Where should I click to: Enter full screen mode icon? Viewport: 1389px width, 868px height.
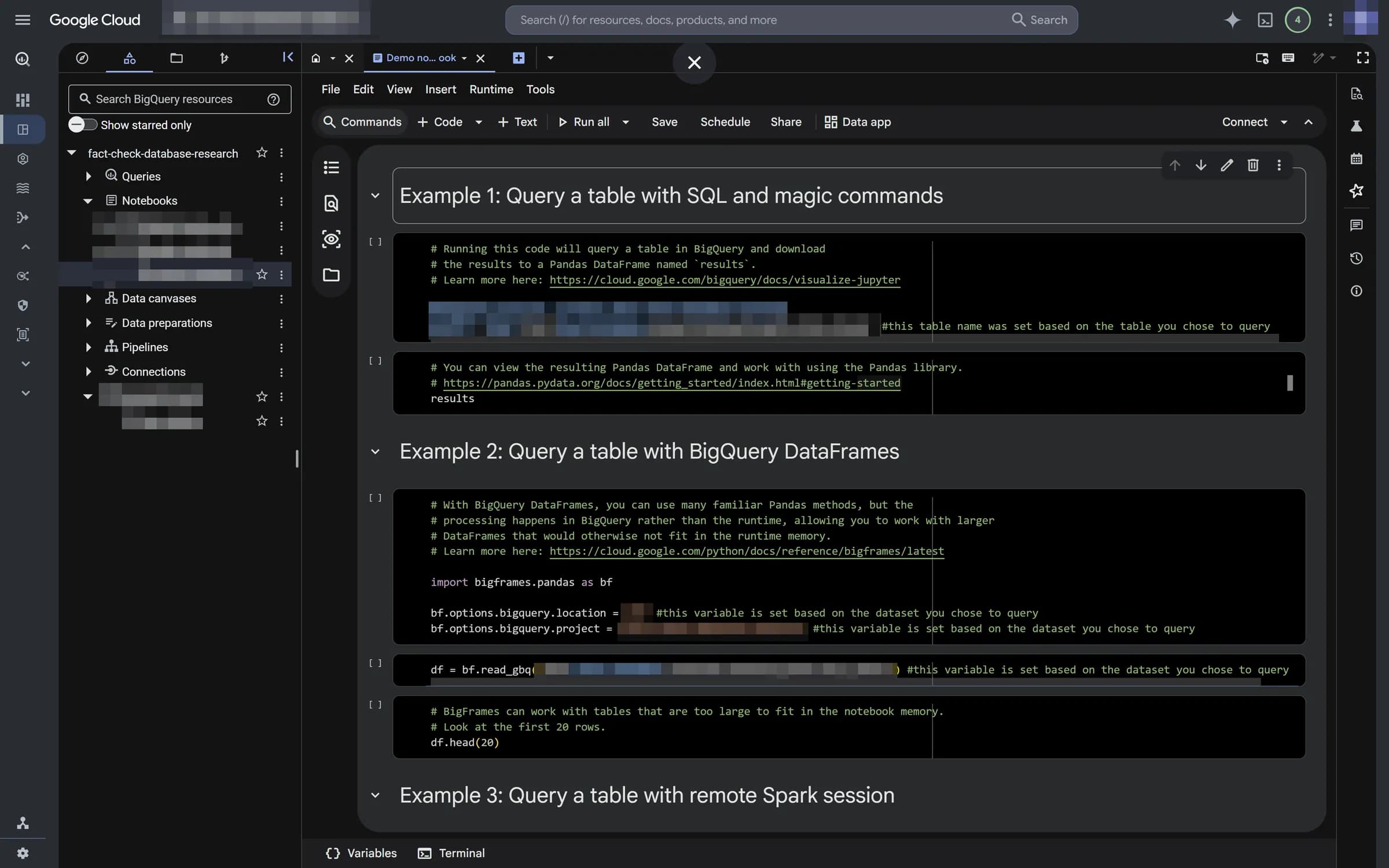[x=1363, y=57]
